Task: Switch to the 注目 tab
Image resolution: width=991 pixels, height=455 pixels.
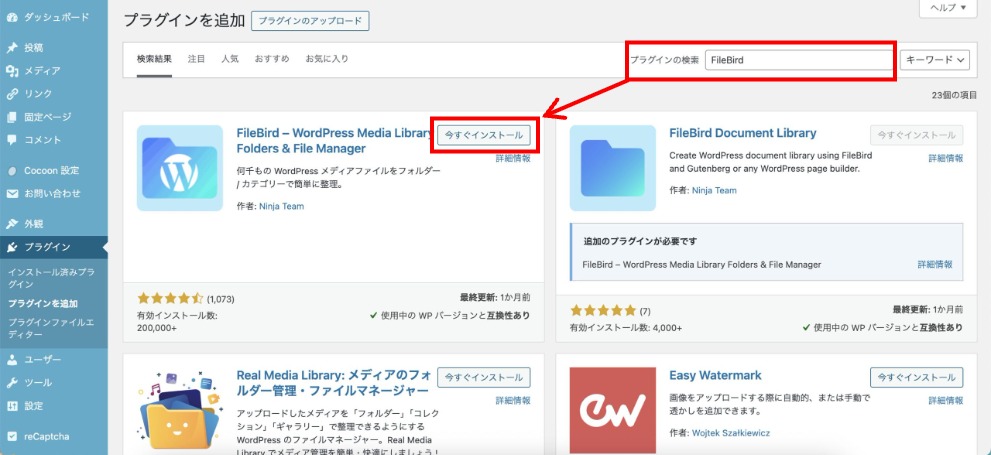Action: pos(197,59)
